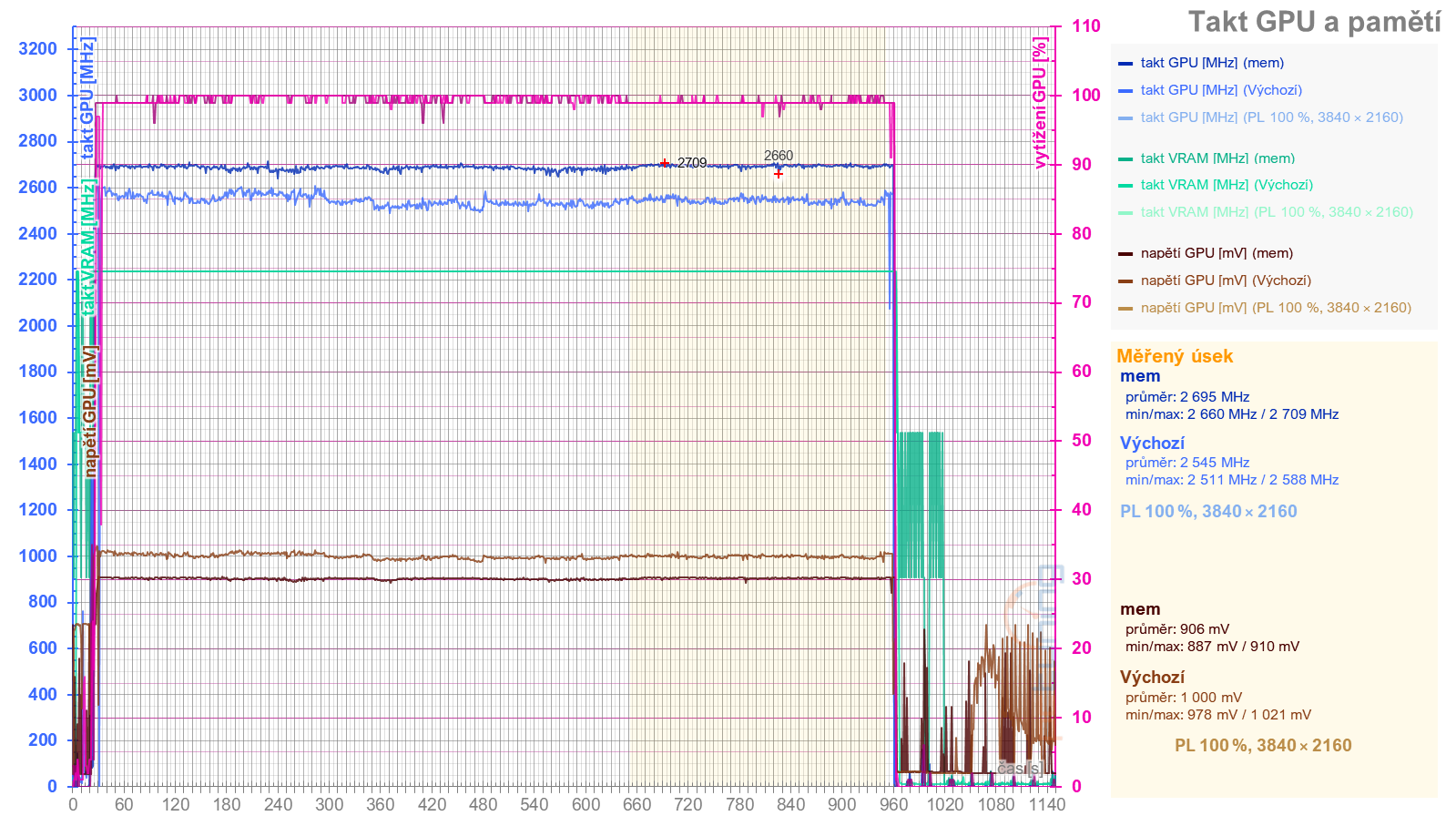Click dark blue swatch for takt GPU (mem)
The image size is (1456, 816).
(1125, 64)
